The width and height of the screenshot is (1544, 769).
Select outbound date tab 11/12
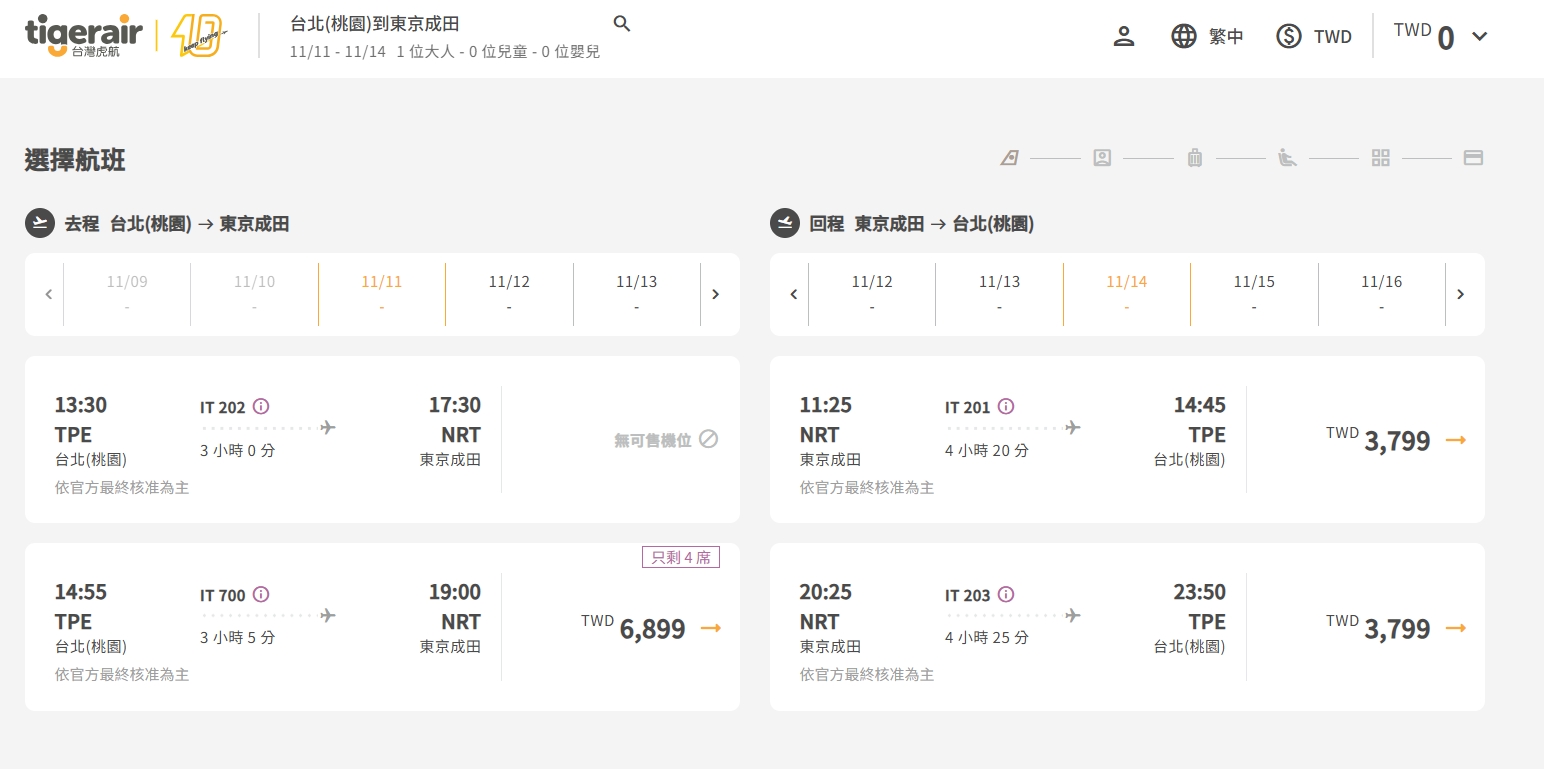tap(509, 293)
